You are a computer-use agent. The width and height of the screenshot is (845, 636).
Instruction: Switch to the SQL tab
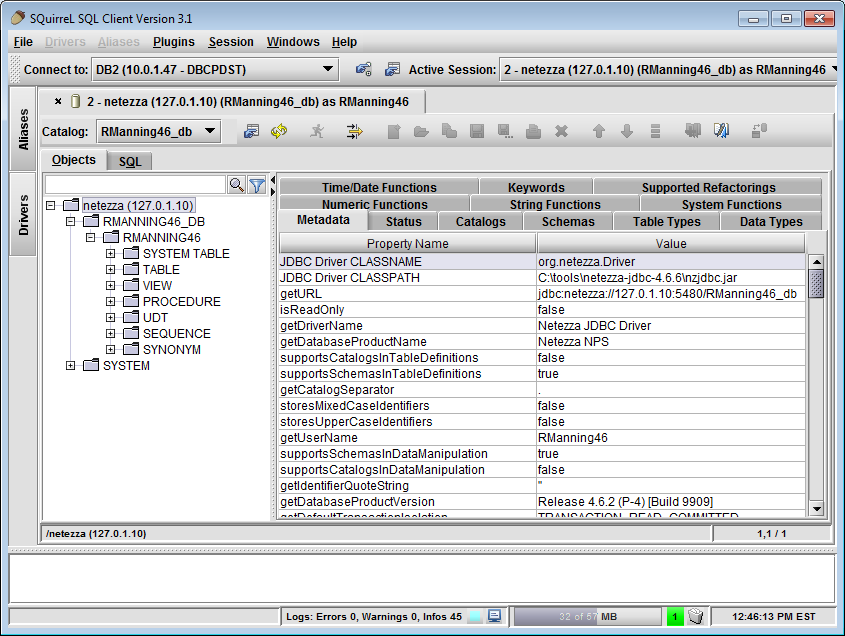(130, 161)
